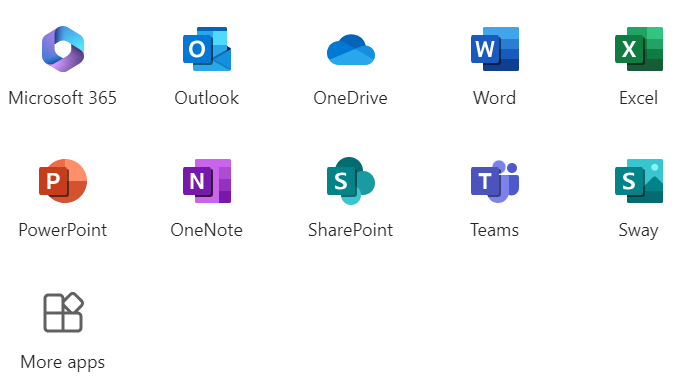
Task: Click the 'PowerPoint' text label
Action: point(62,230)
